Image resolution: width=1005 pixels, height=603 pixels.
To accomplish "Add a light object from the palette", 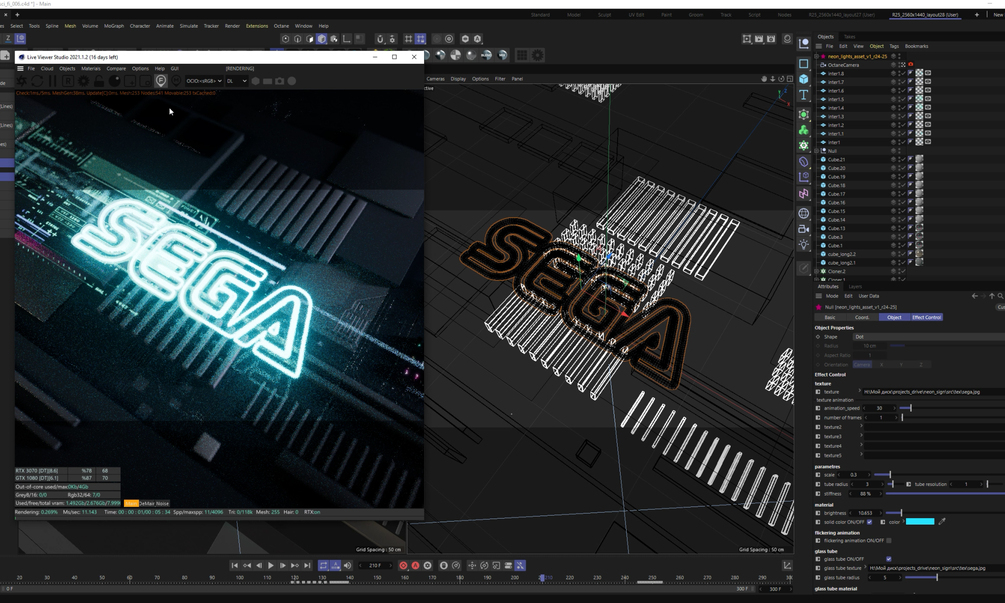I will click(803, 244).
